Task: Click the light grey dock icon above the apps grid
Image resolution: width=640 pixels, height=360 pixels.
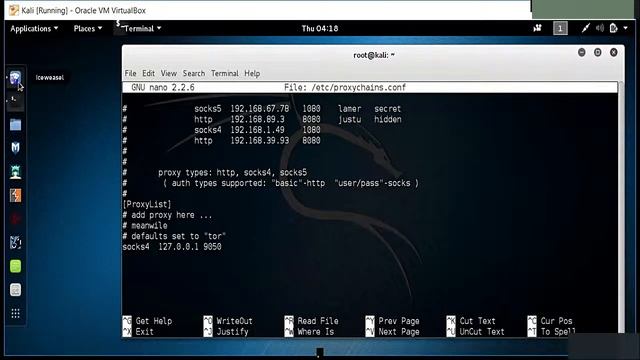Action: (16, 290)
